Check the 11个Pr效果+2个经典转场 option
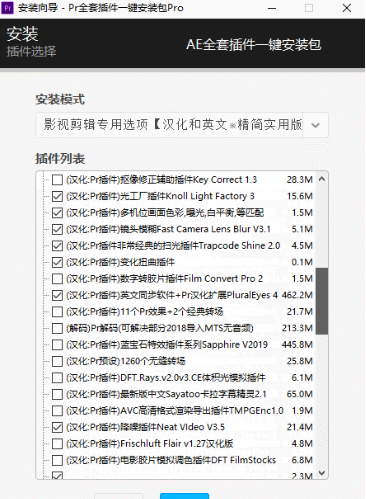The width and height of the screenshot is (366, 499). tap(57, 312)
